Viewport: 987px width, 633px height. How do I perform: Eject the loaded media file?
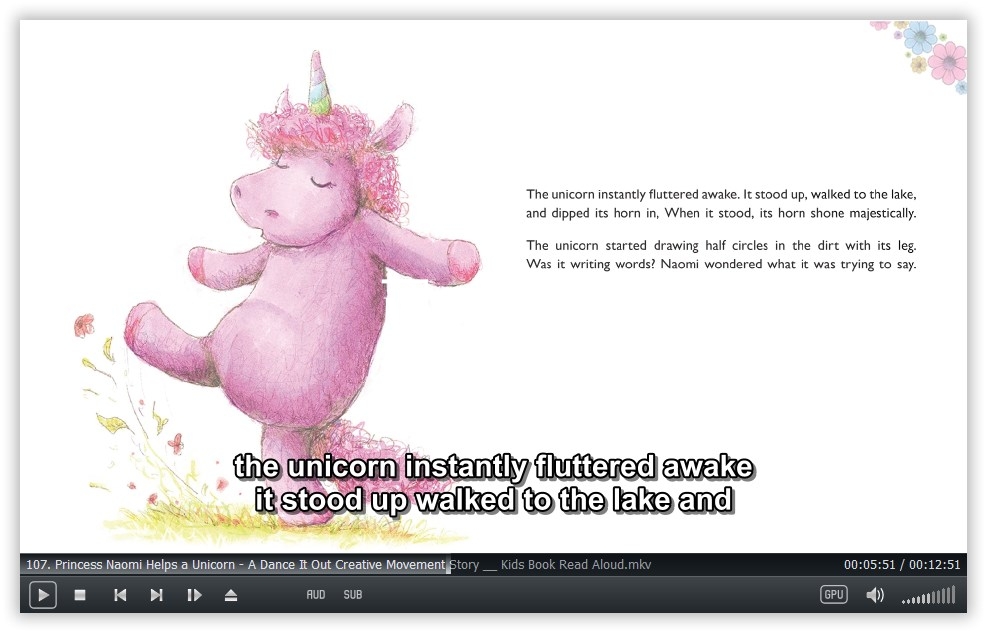[230, 595]
